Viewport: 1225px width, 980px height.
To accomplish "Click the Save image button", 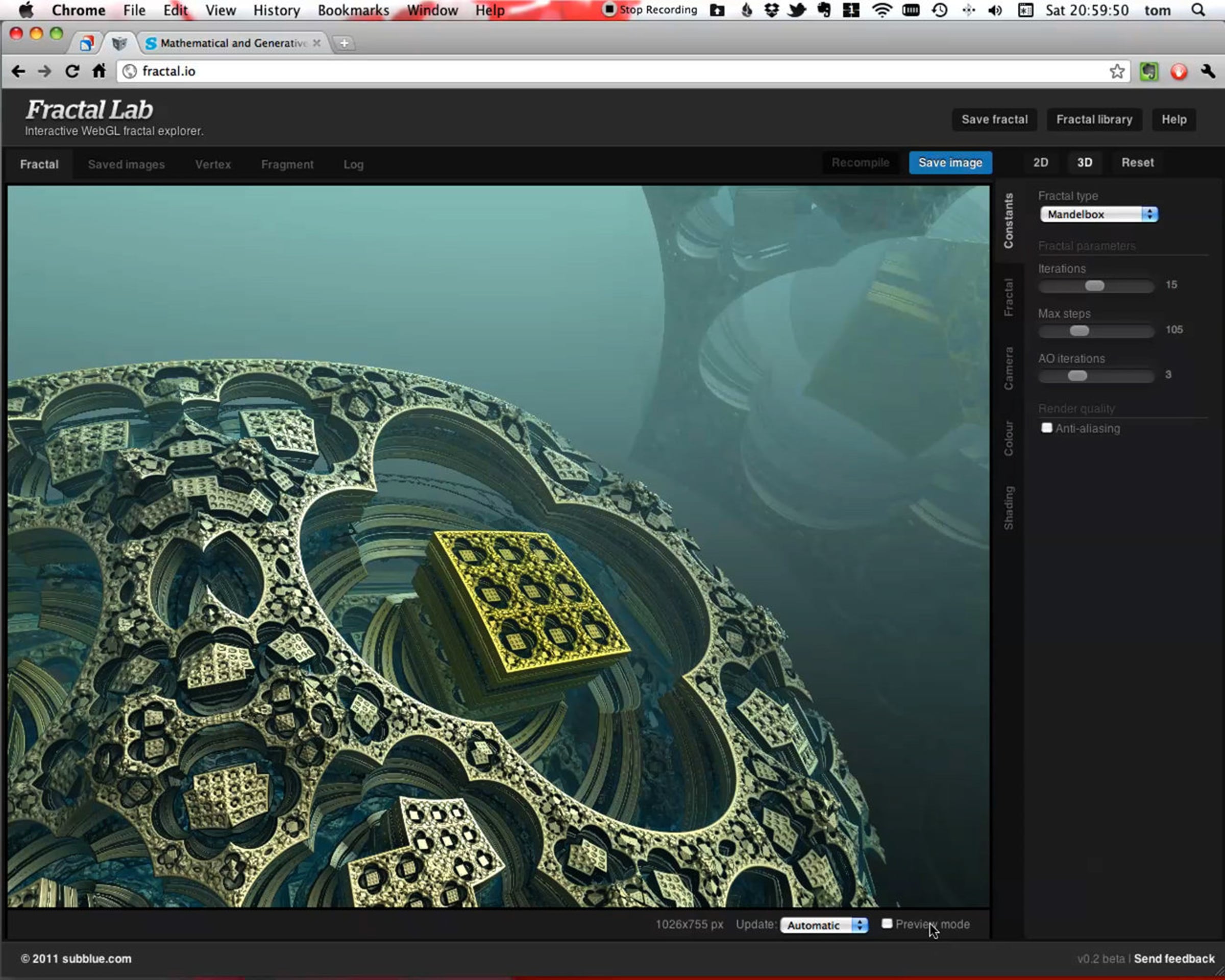I will [x=950, y=163].
